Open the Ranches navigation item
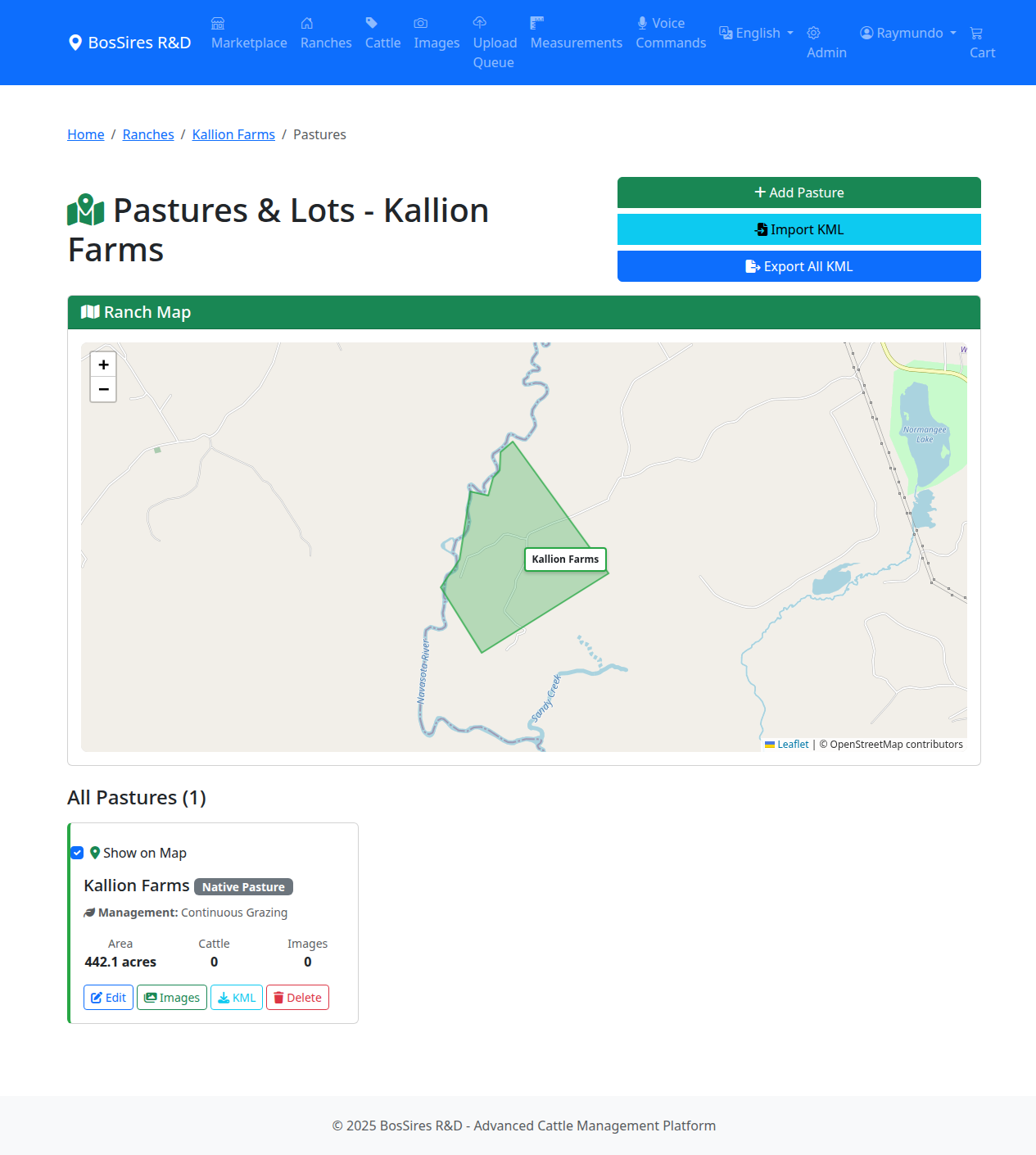Viewport: 1036px width, 1155px height. 326,33
